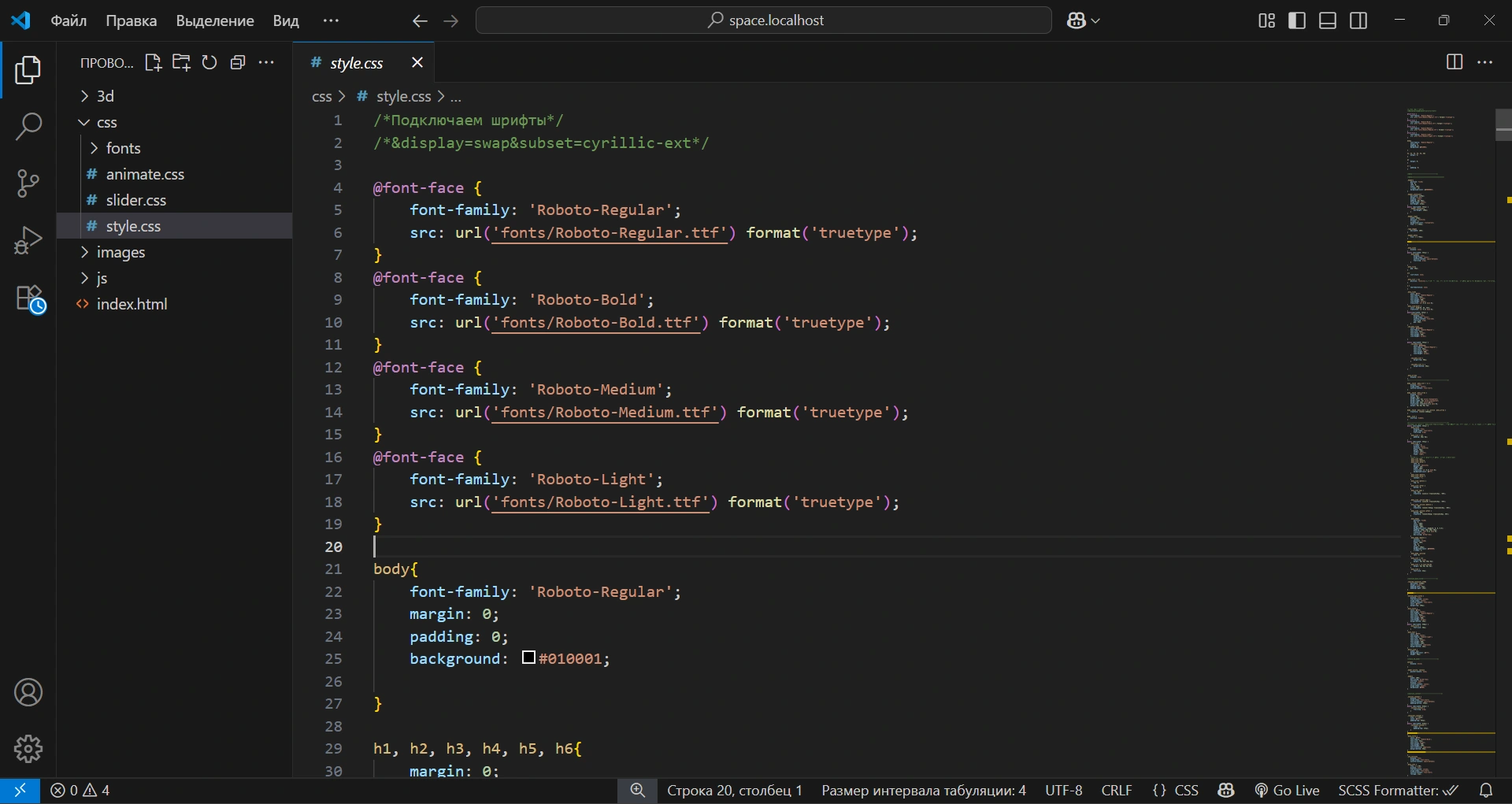Collapse all folders in explorer

[238, 63]
